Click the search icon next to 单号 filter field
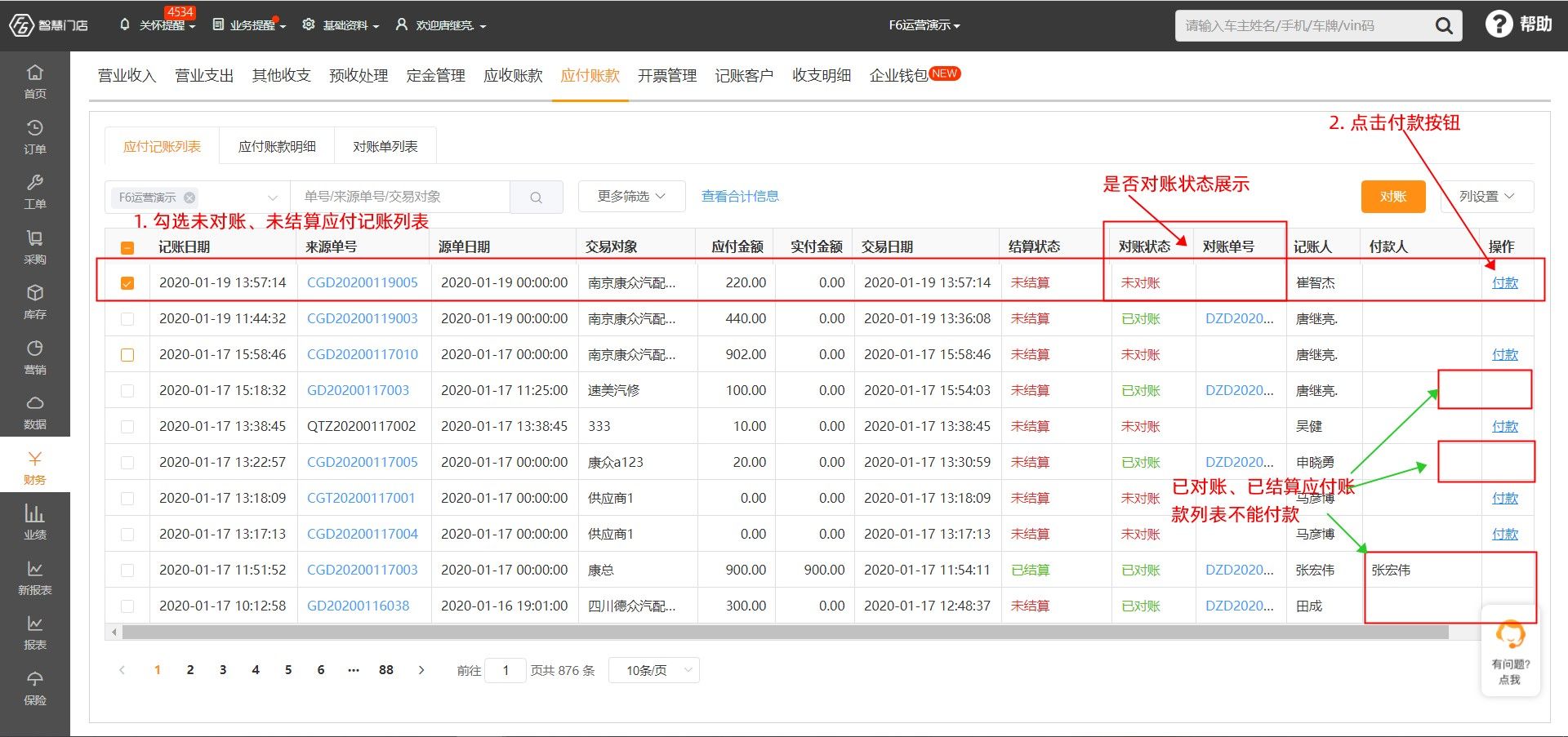The height and width of the screenshot is (737, 1568). (536, 197)
